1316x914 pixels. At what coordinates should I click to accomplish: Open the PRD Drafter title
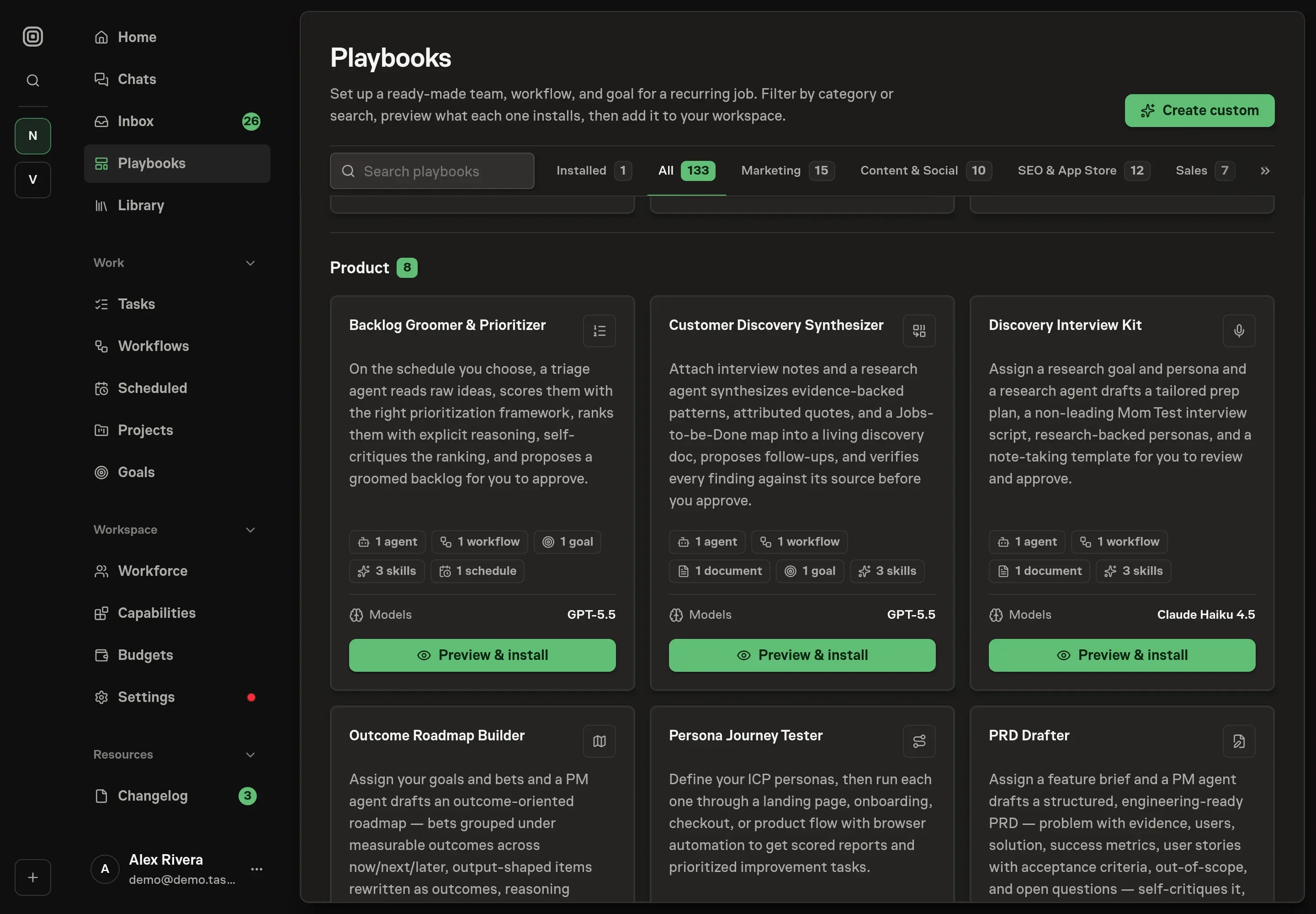point(1029,735)
